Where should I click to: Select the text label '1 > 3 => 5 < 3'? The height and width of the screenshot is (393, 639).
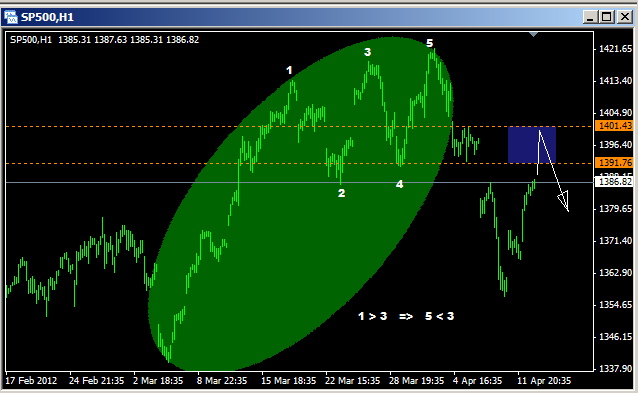pos(406,316)
